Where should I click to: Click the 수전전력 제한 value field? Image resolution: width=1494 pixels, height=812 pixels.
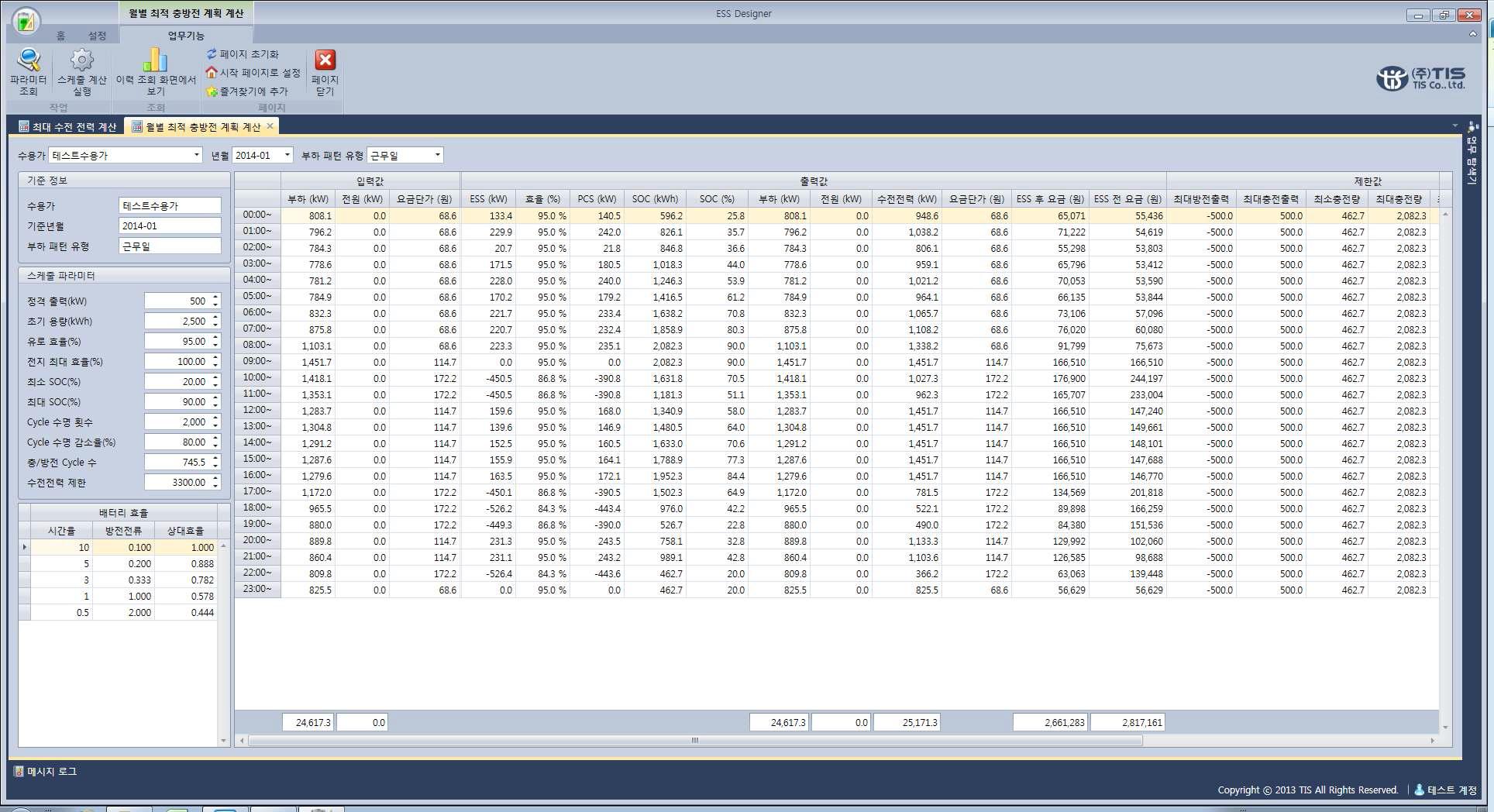(x=177, y=482)
